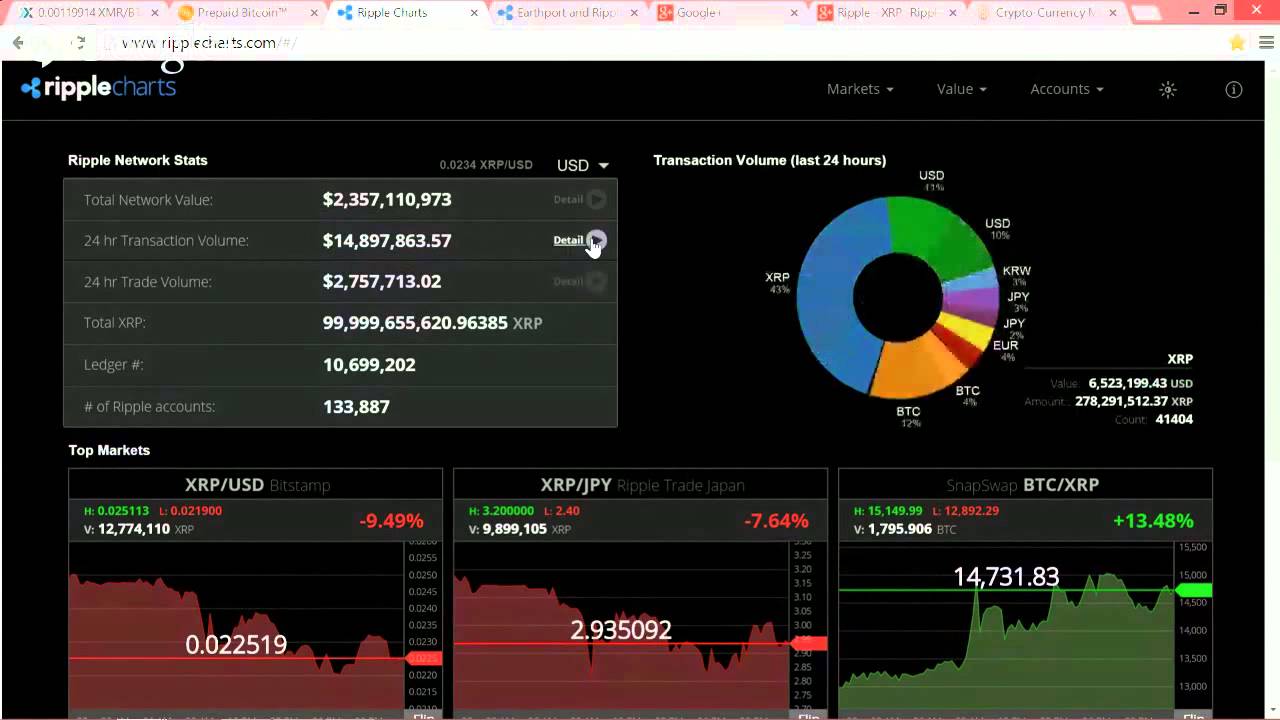Click the 'EUR 4%' pie label
This screenshot has width=1280, height=720.
click(x=1006, y=351)
